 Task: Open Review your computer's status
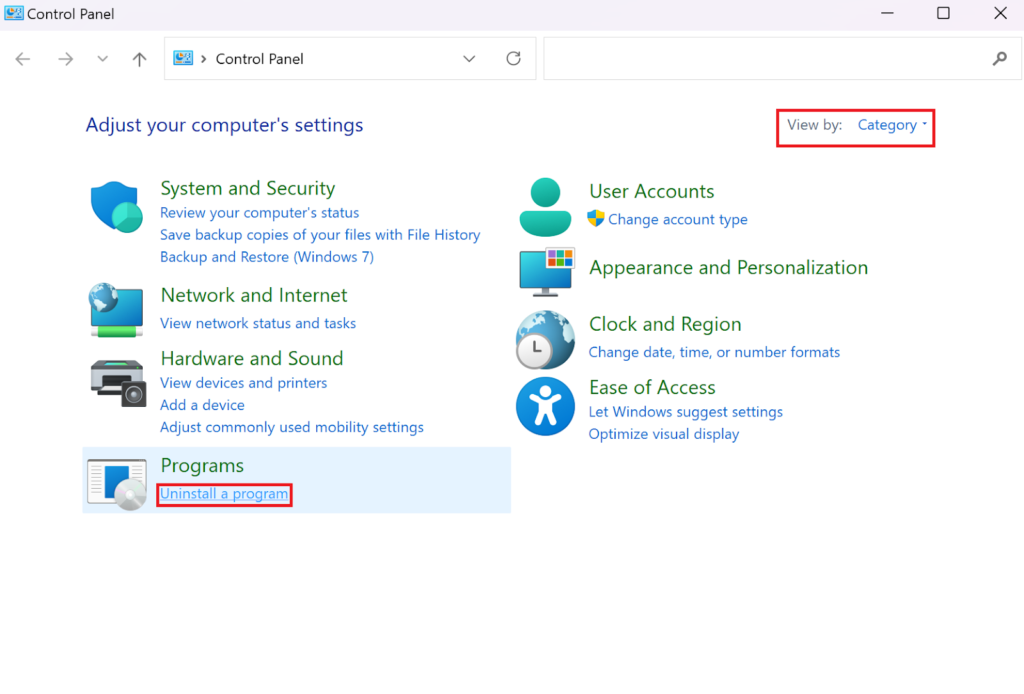pos(259,212)
